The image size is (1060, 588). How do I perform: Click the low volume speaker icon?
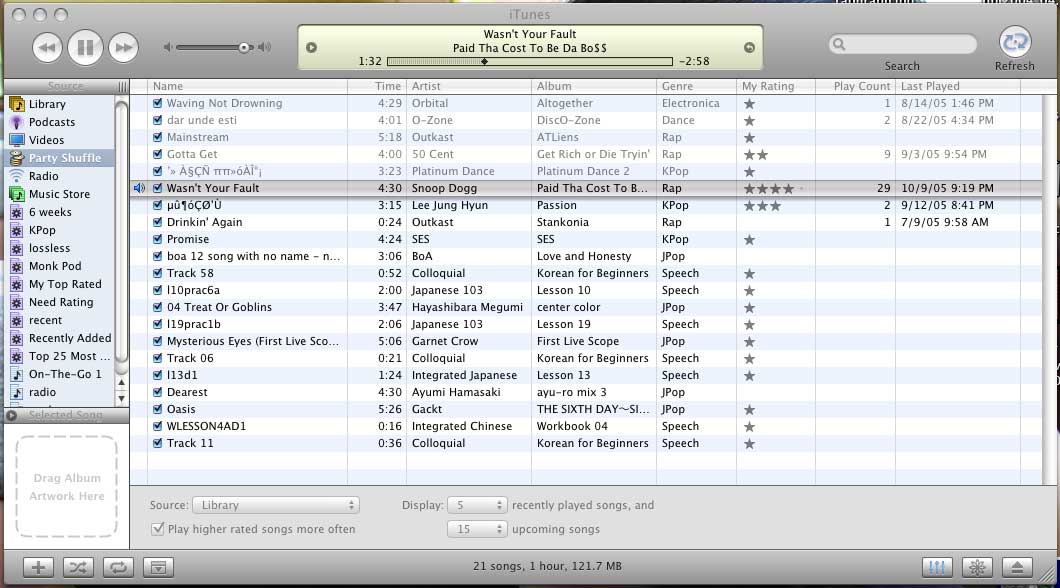pos(168,47)
